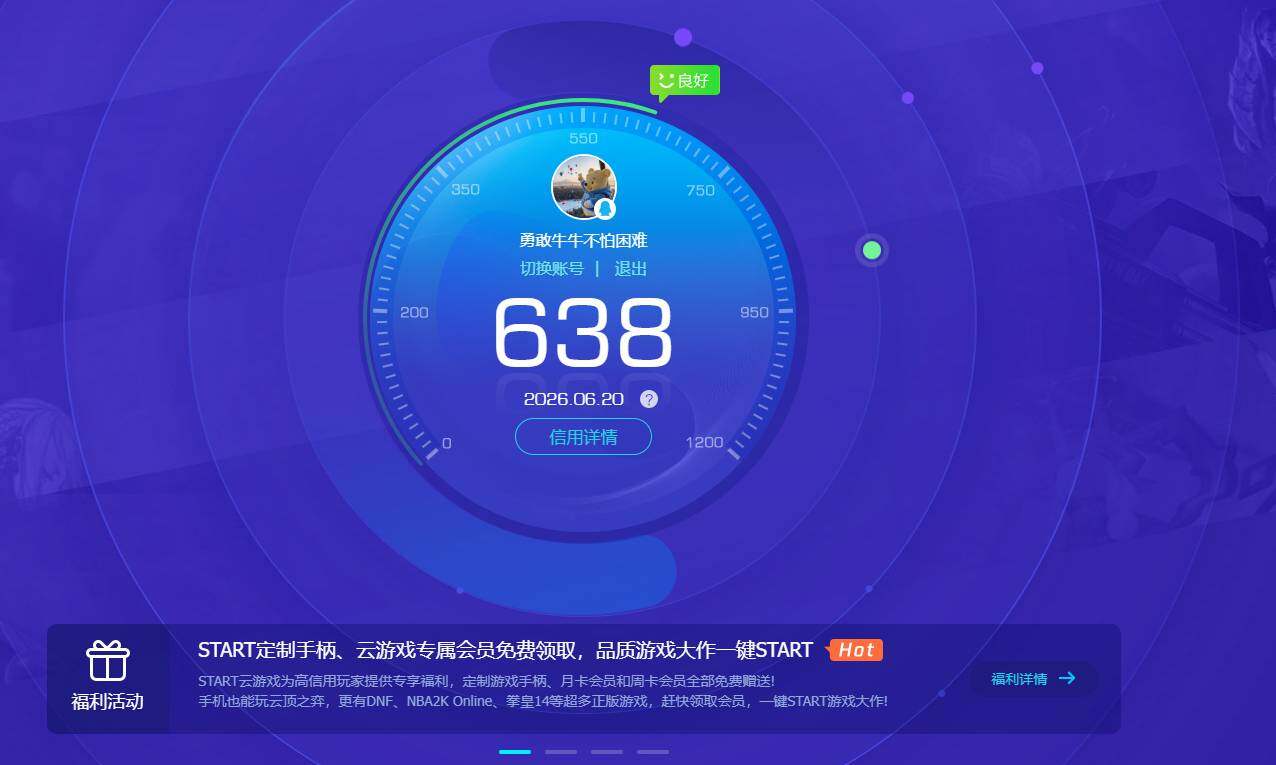Select the second carousel indicator
Viewport: 1276px width, 765px height.
pos(561,751)
